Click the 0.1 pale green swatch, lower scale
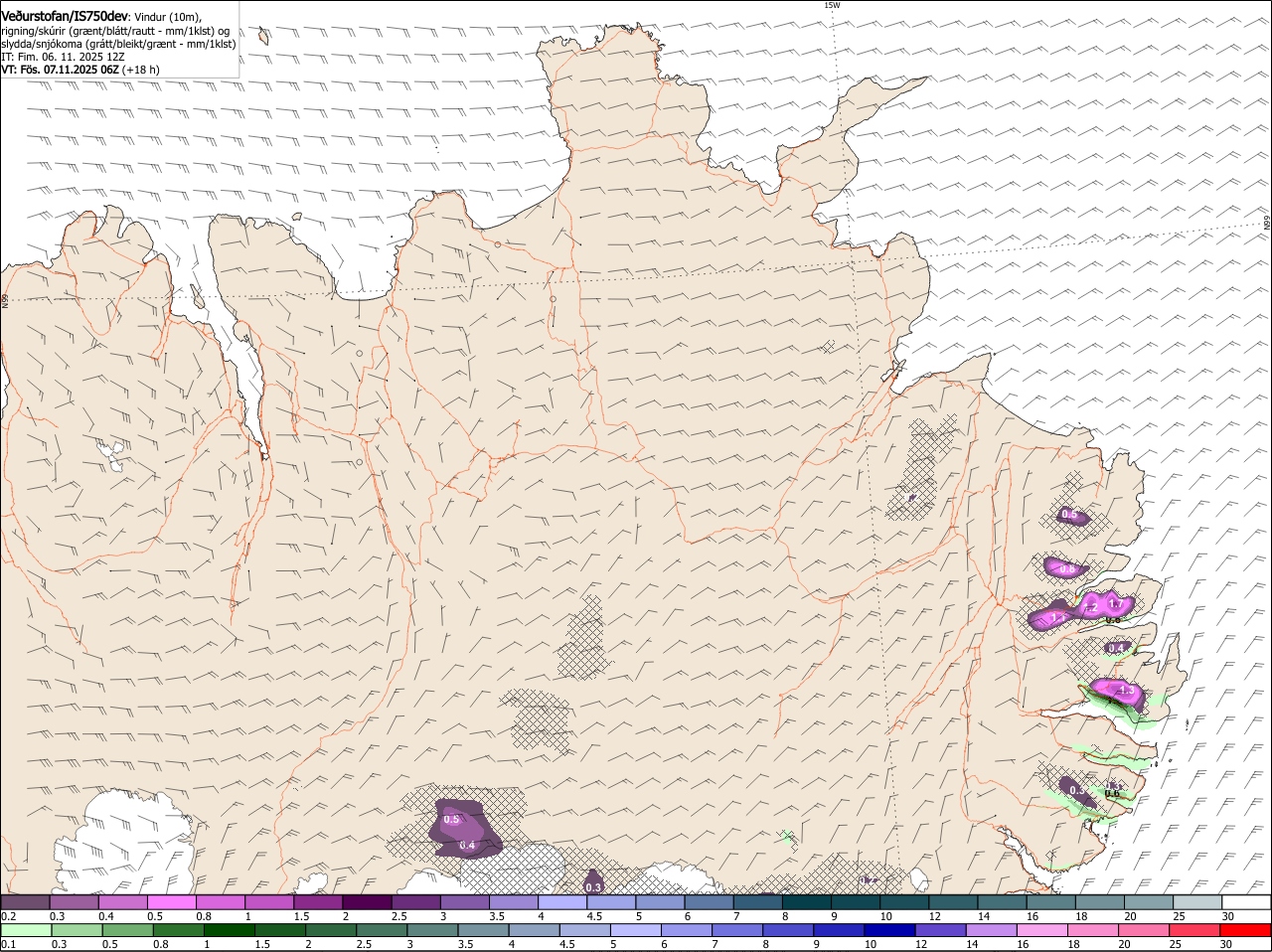The height and width of the screenshot is (952, 1272). pos(26,930)
